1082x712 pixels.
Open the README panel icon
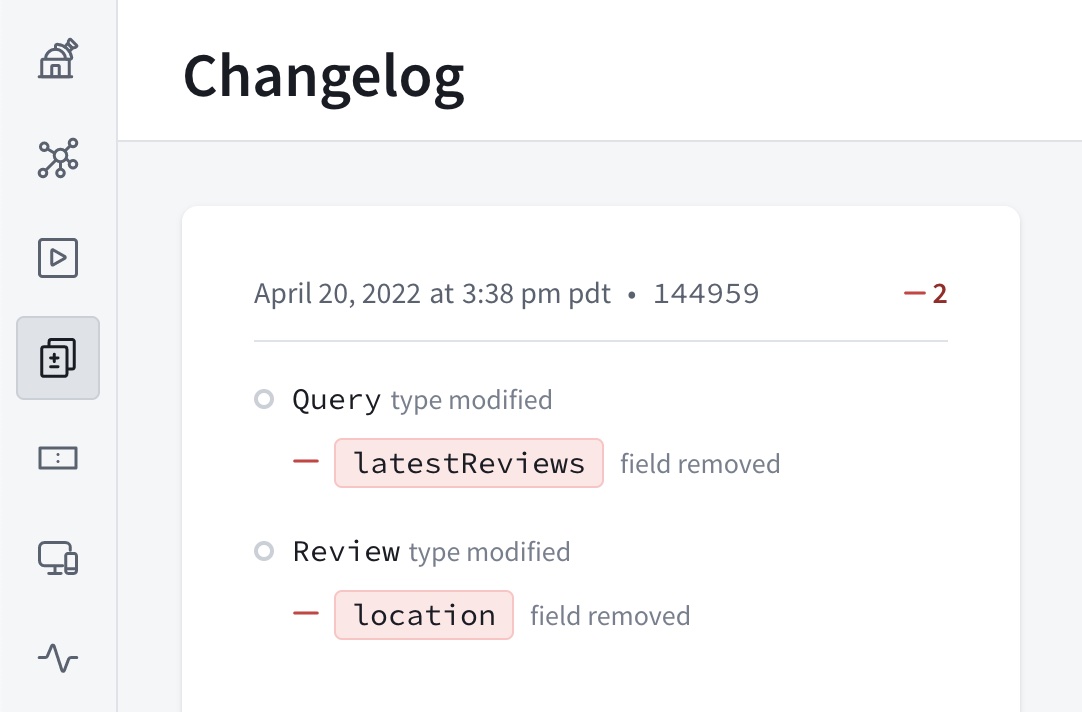pos(57,457)
